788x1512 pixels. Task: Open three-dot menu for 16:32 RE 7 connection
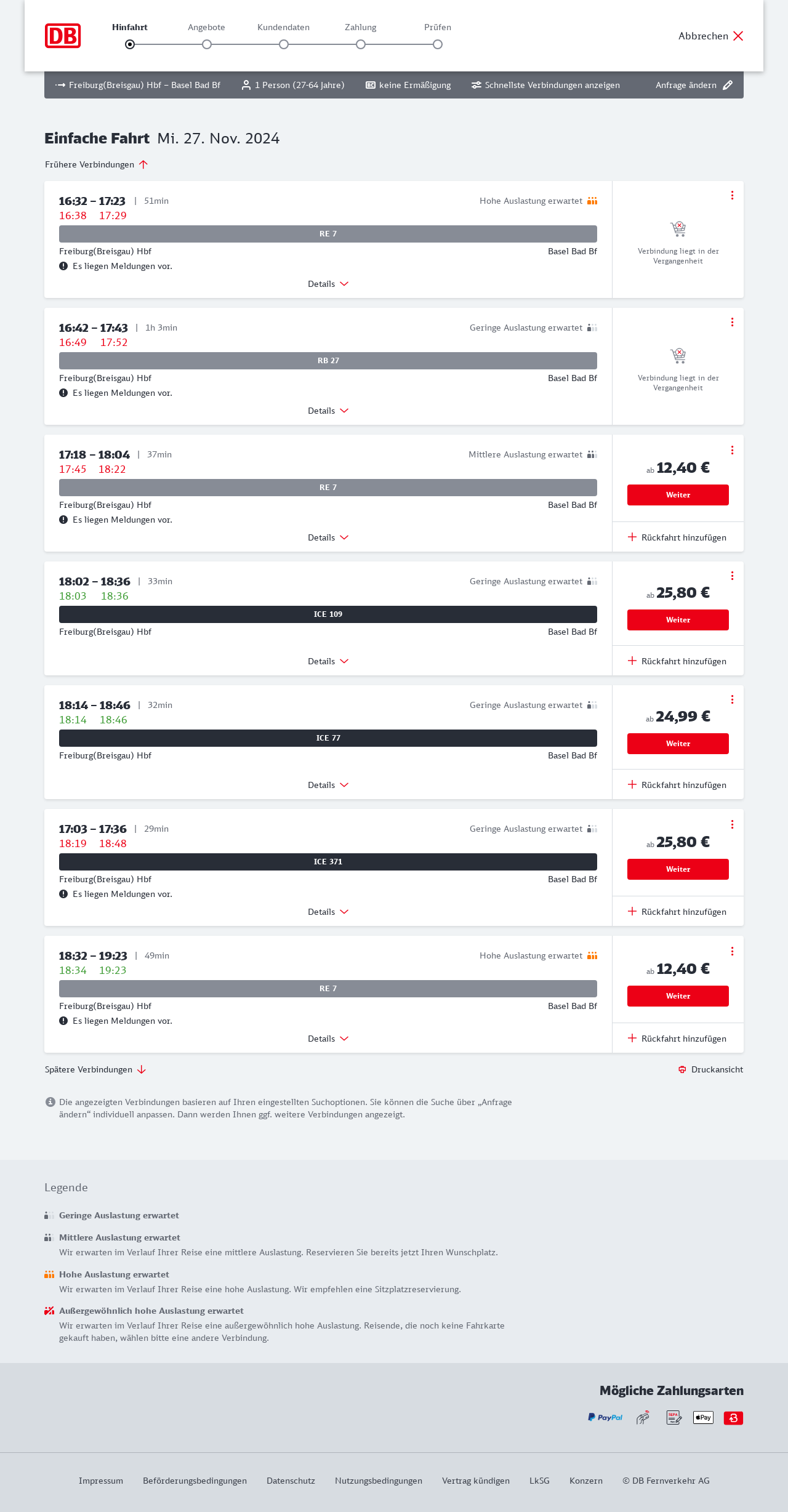[732, 195]
